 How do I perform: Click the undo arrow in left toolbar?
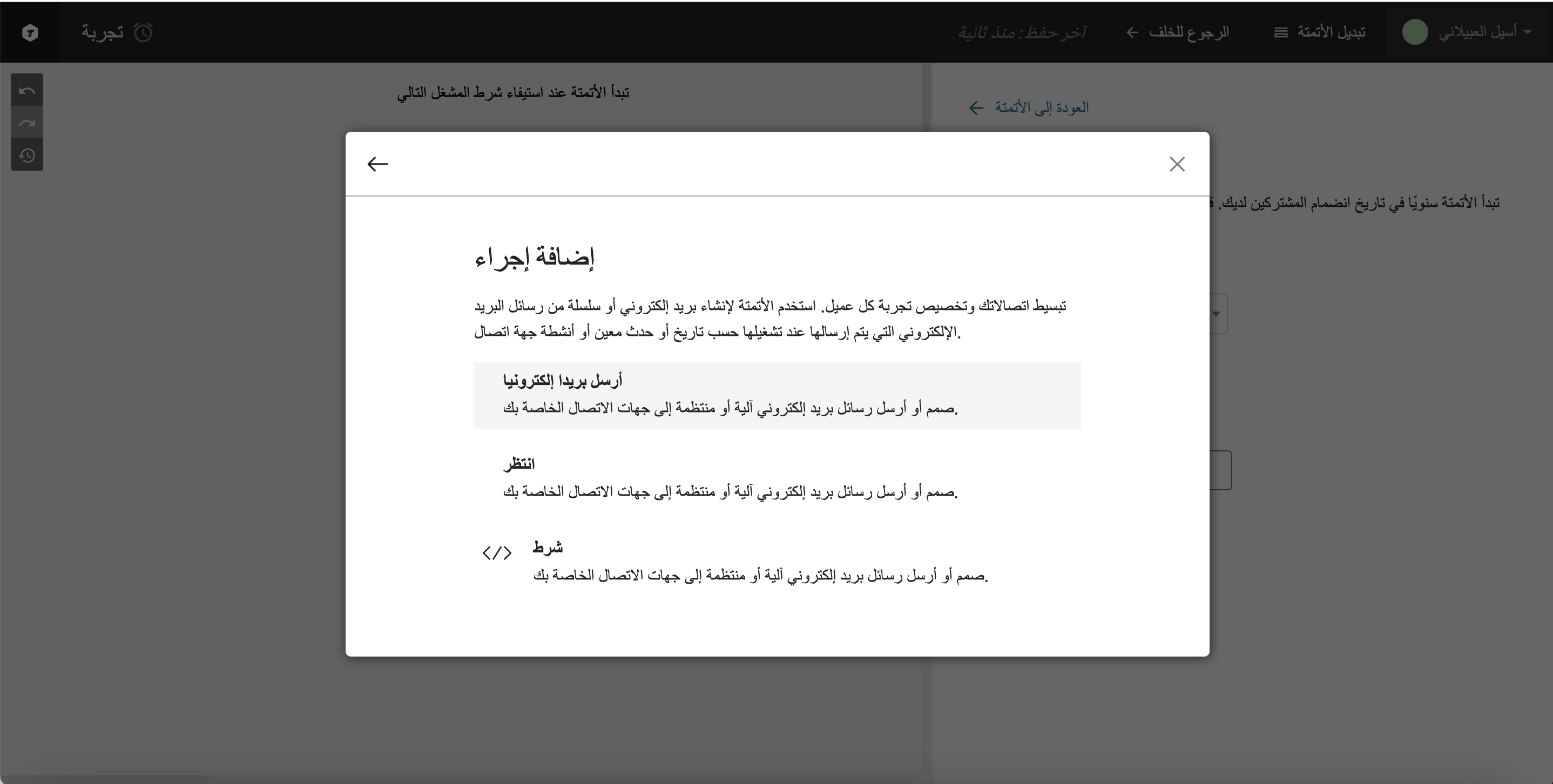26,90
